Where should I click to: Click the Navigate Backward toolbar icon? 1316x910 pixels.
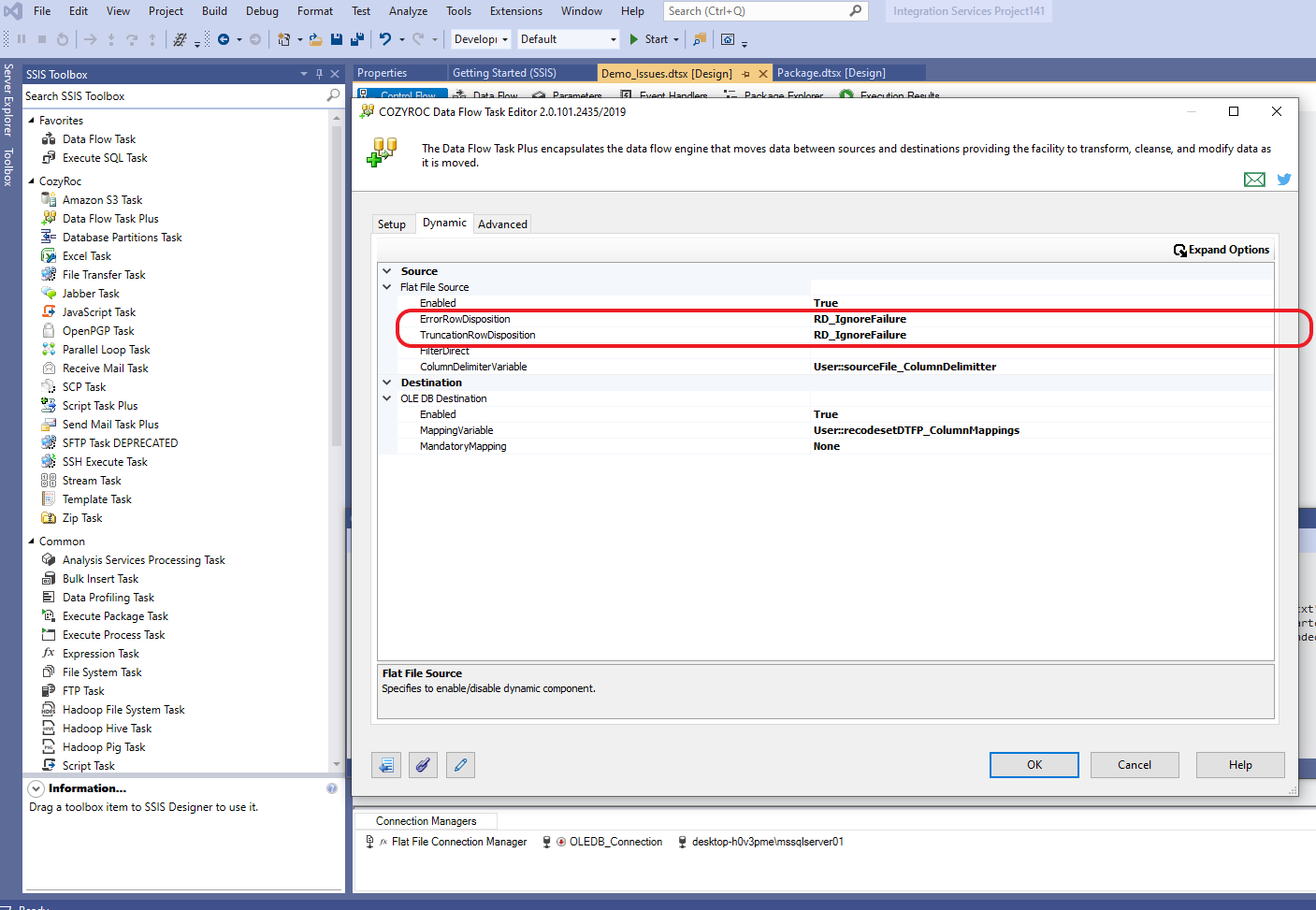click(x=224, y=39)
